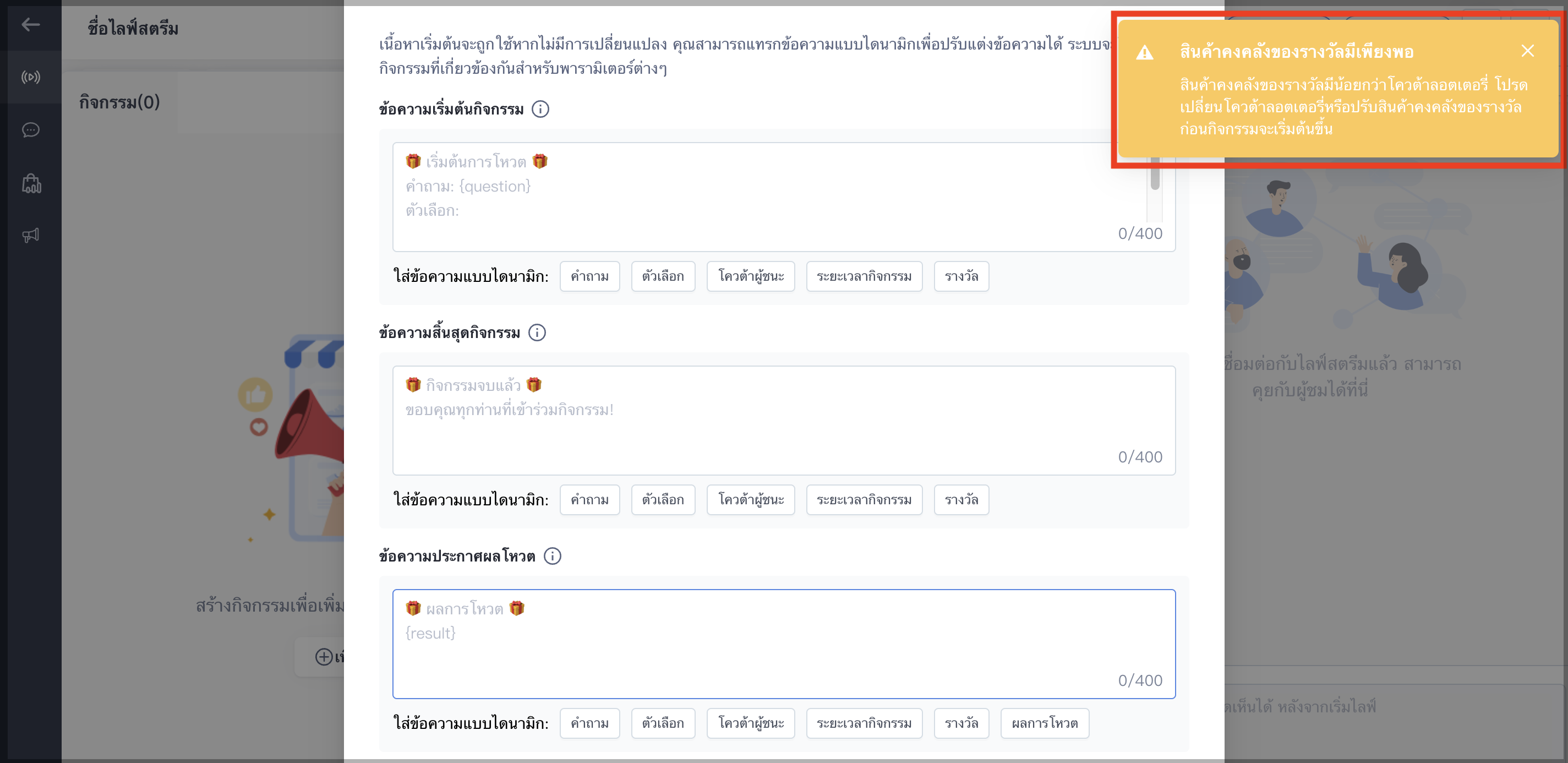Viewport: 1568px width, 763px height.
Task: Focus the activity end message text box
Action: click(x=783, y=420)
